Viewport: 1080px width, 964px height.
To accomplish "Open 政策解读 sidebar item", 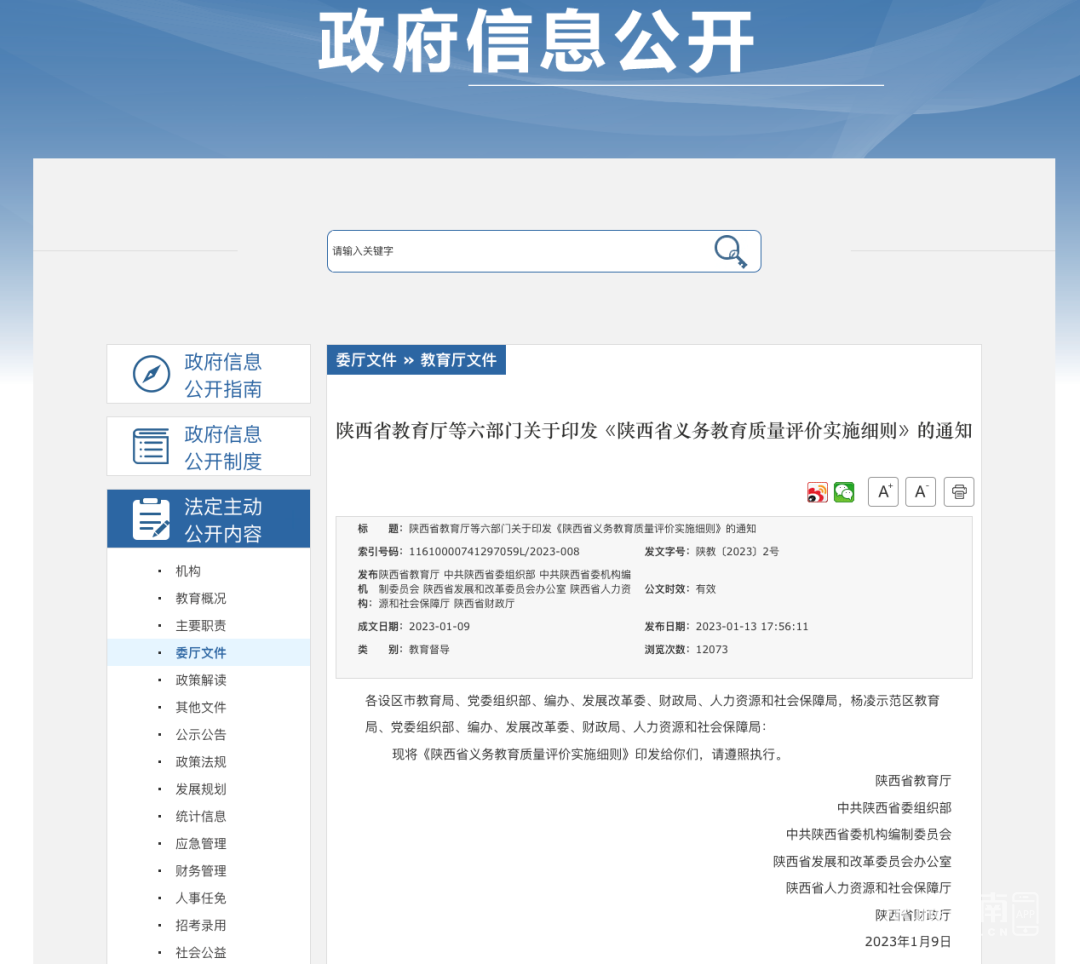I will [201, 680].
